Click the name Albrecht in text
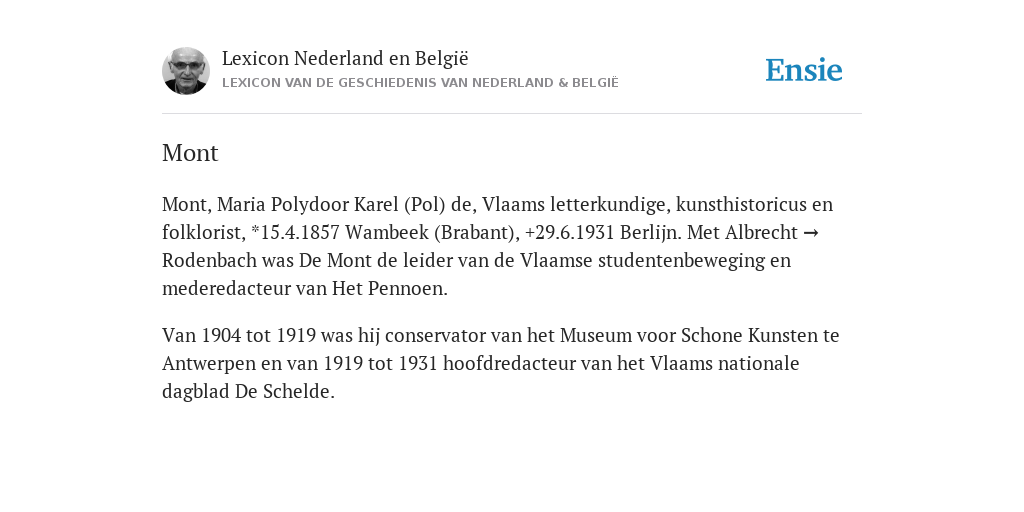 (758, 232)
